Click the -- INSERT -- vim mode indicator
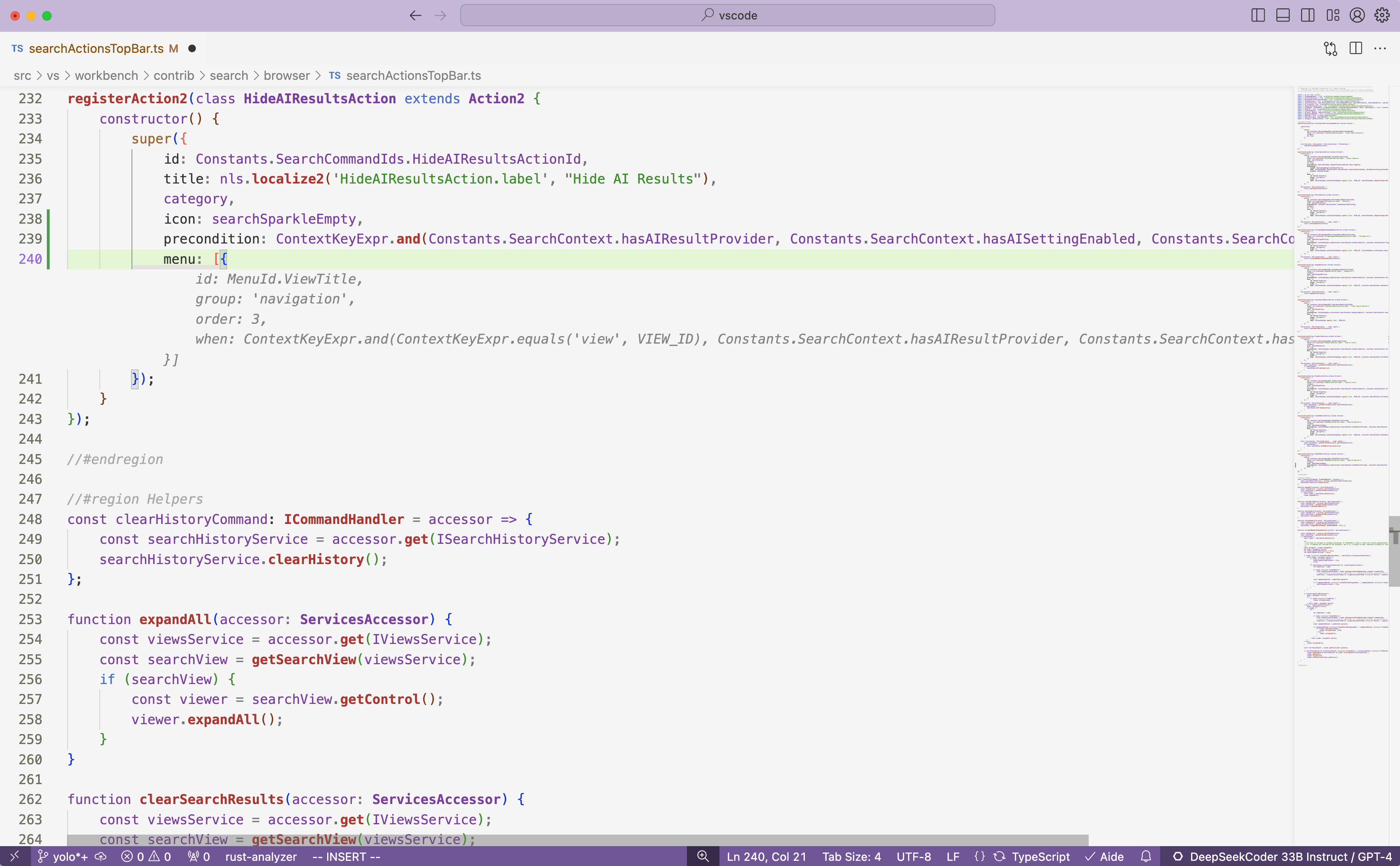This screenshot has height=866, width=1400. click(346, 856)
